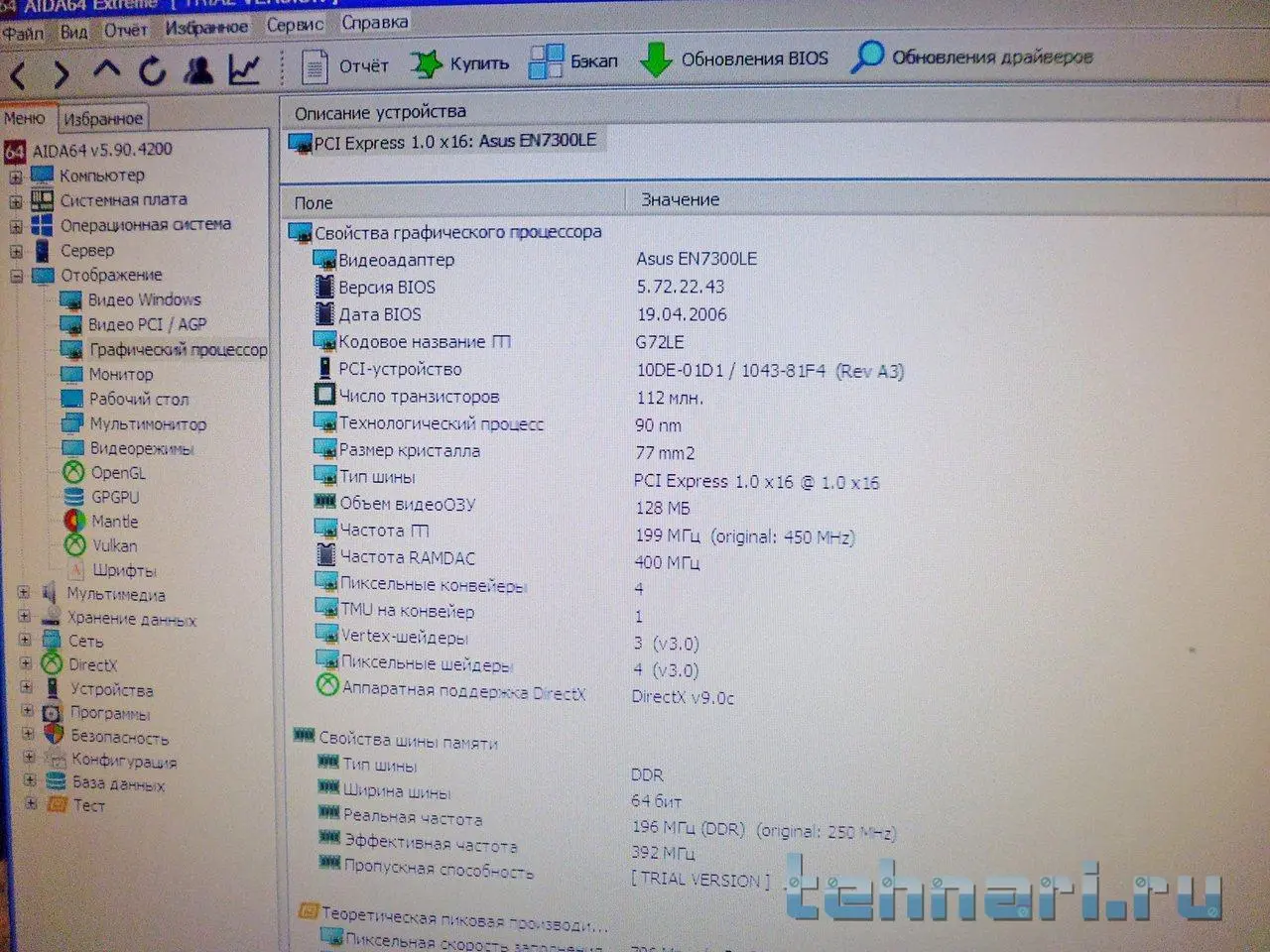
Task: Select AIDA64 v5.90.4200 root item
Action: 89,150
